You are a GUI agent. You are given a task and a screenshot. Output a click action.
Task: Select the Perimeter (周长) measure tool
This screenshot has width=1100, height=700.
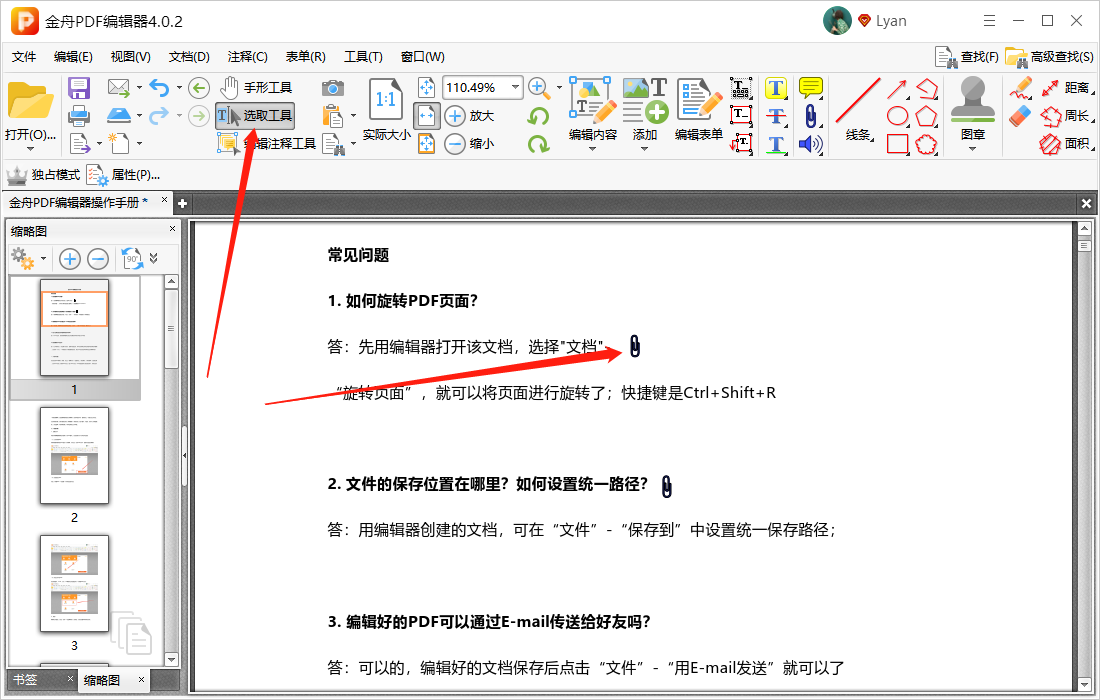click(1066, 116)
